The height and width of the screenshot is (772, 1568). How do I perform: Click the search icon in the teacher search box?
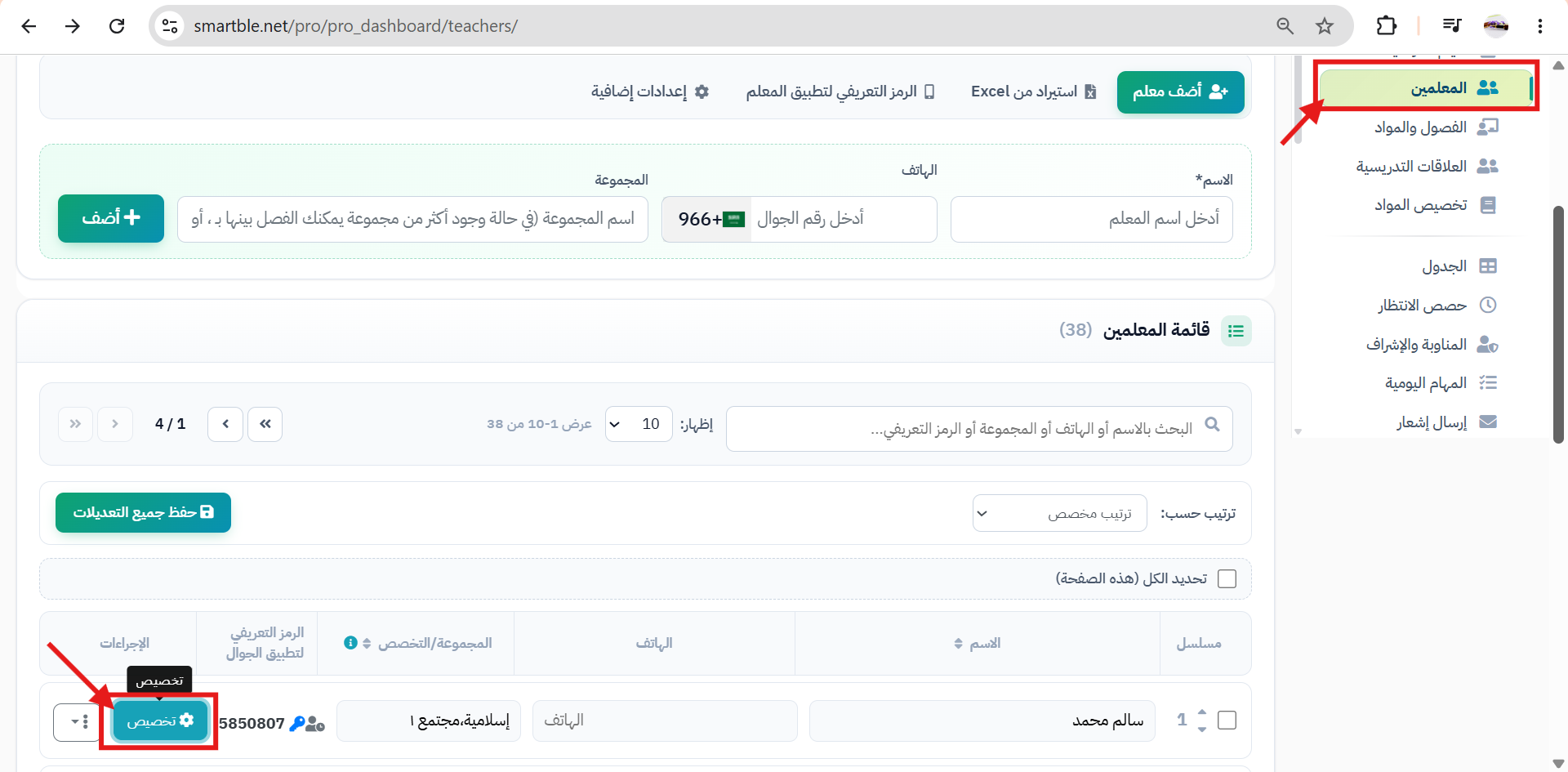click(x=1212, y=424)
